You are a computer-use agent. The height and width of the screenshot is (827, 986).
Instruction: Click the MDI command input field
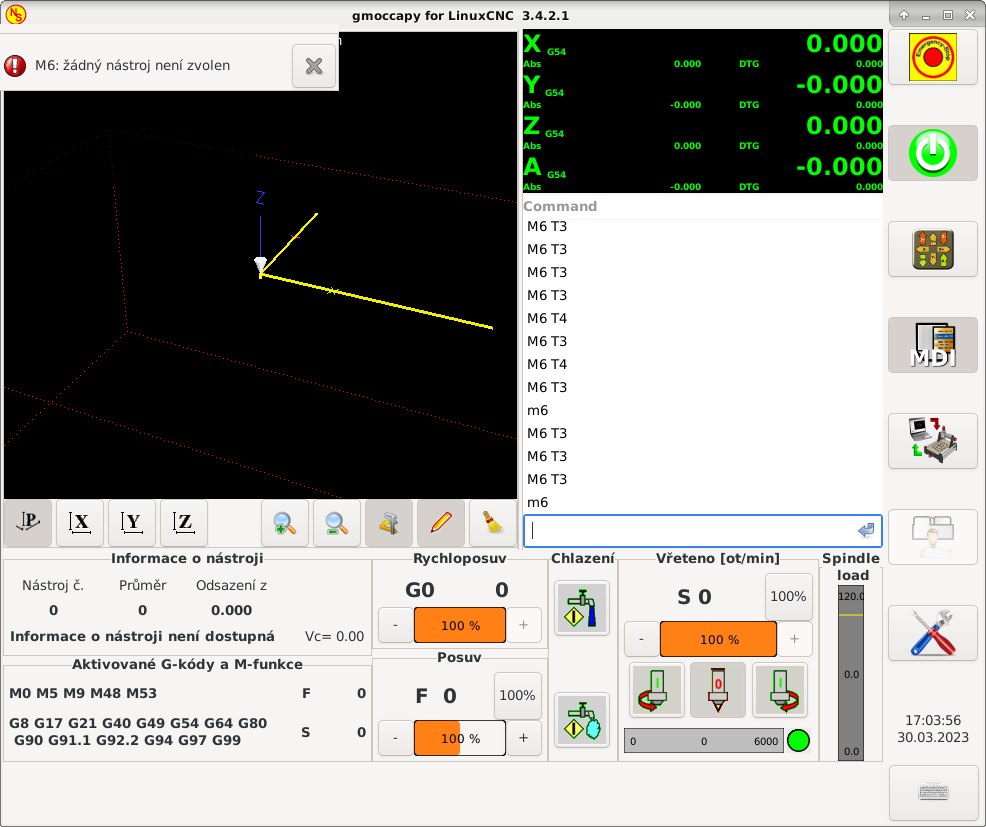click(x=690, y=531)
